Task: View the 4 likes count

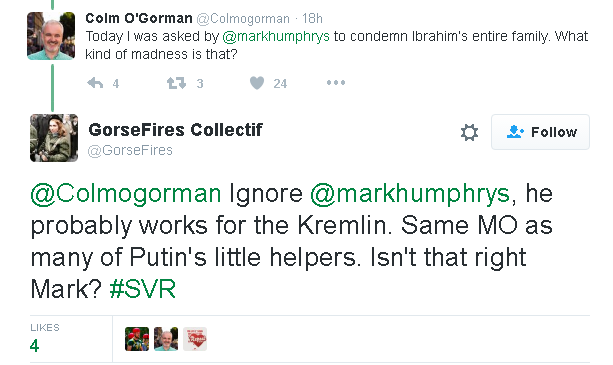Action: tap(34, 346)
